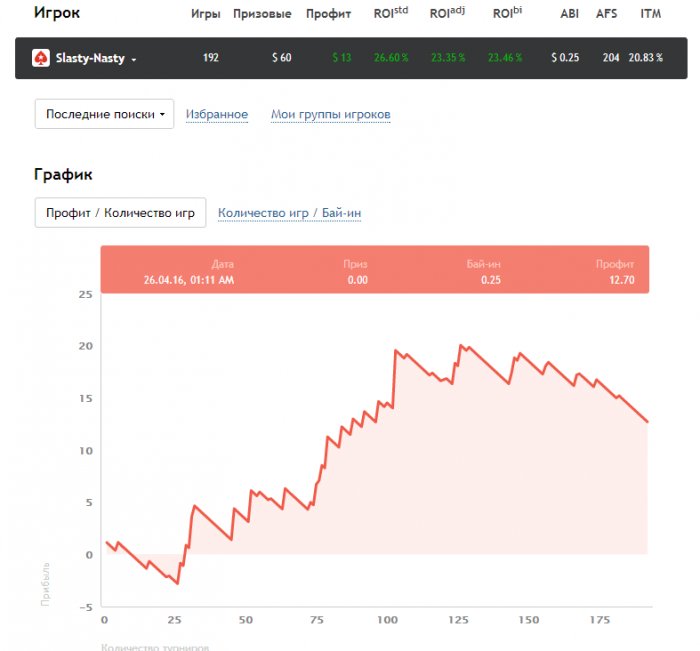The image size is (700, 651).
Task: Open the Мои группы игроков link
Action: (x=330, y=115)
